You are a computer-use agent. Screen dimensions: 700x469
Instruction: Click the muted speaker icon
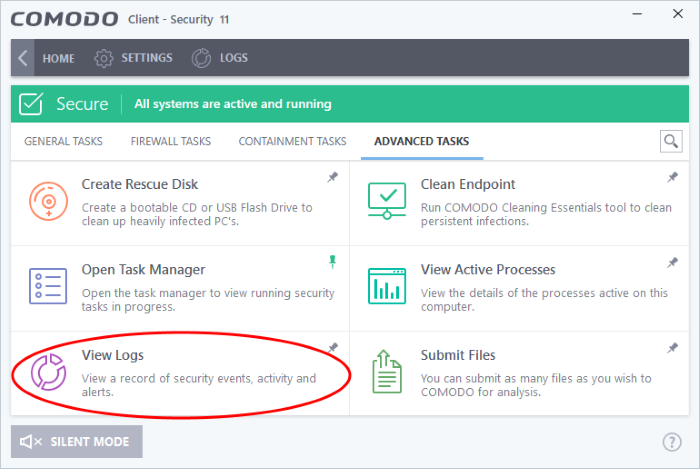pyautogui.click(x=31, y=442)
